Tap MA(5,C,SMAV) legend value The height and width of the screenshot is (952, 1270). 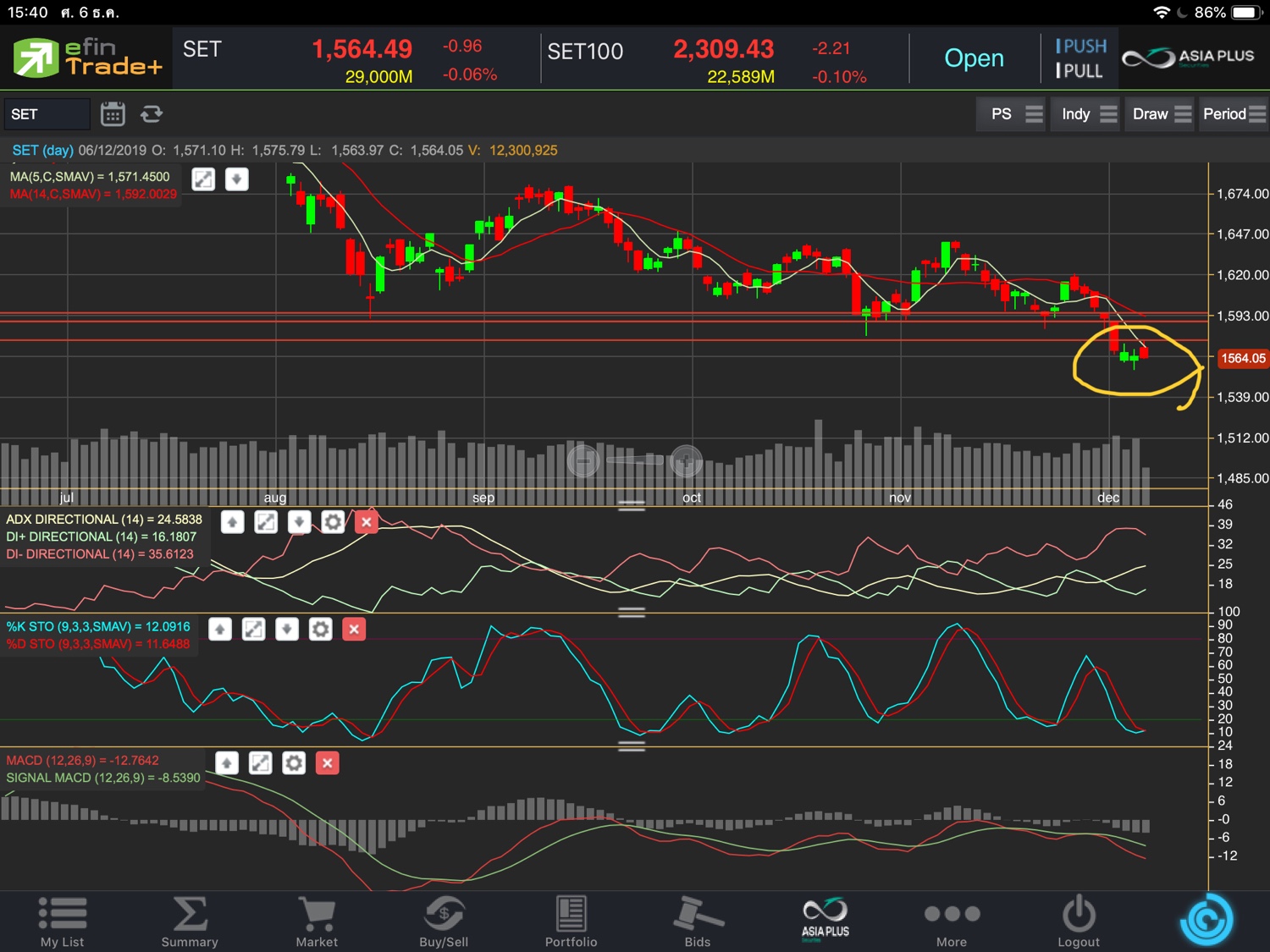(90, 177)
